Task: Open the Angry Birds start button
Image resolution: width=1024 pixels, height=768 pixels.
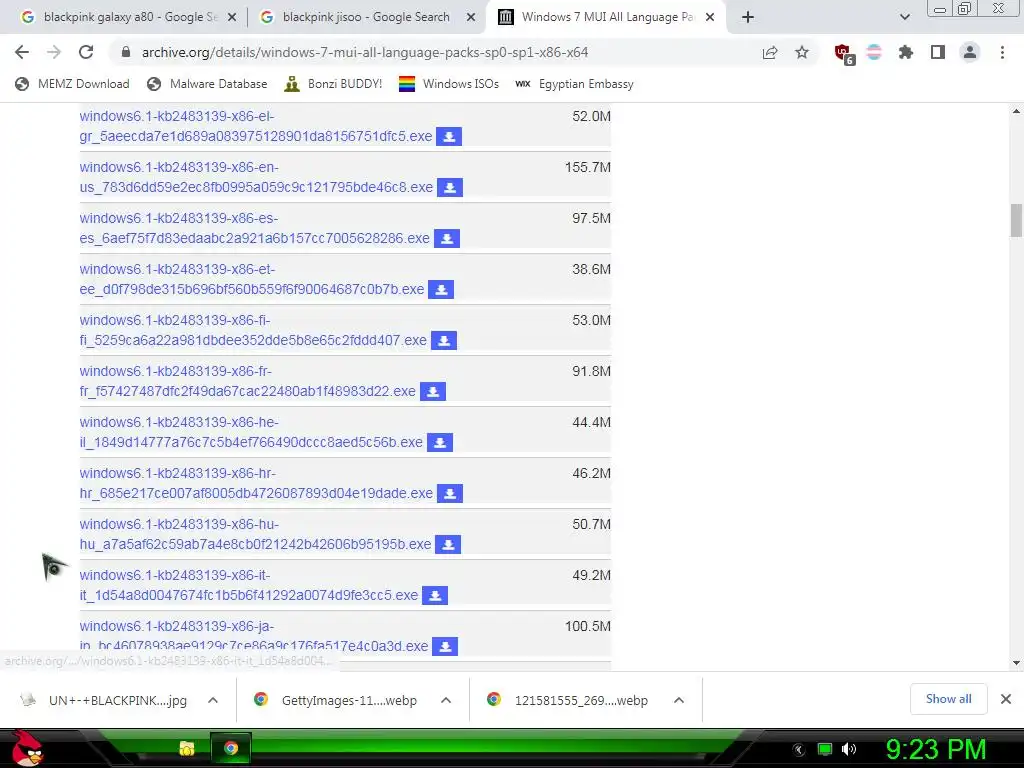Action: (27, 748)
